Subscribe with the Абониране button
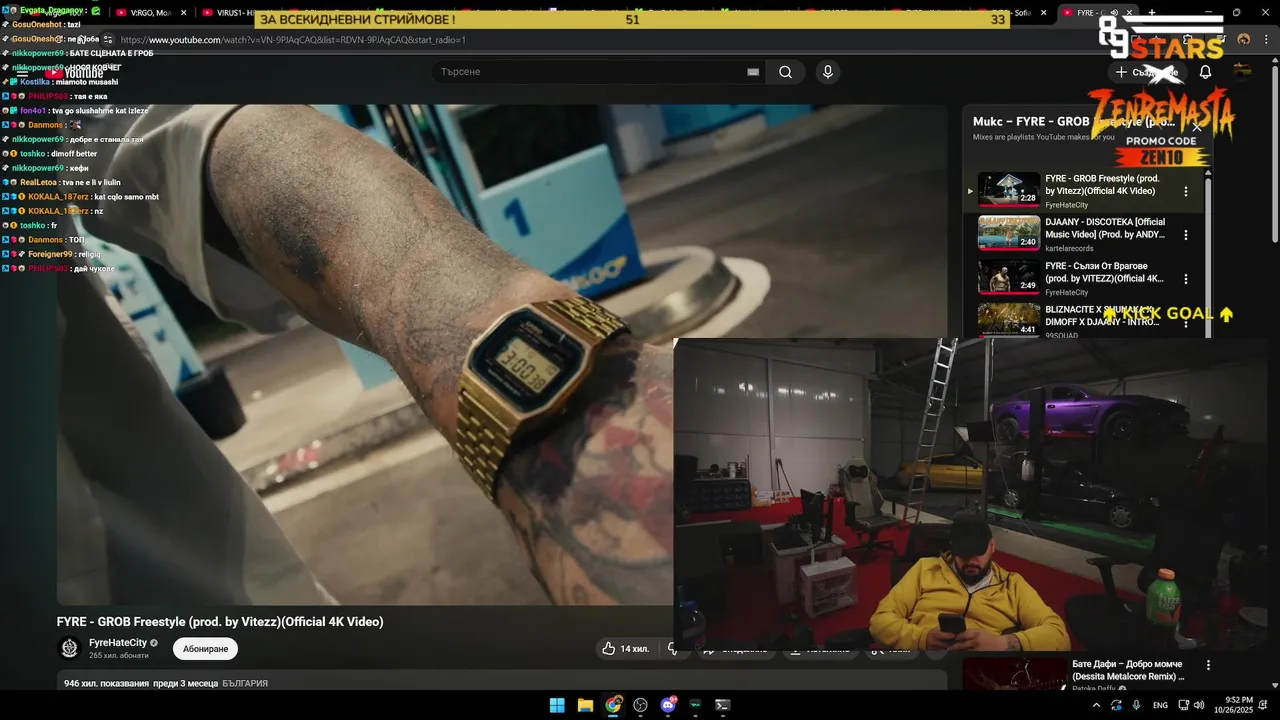Image resolution: width=1280 pixels, height=720 pixels. pyautogui.click(x=205, y=649)
